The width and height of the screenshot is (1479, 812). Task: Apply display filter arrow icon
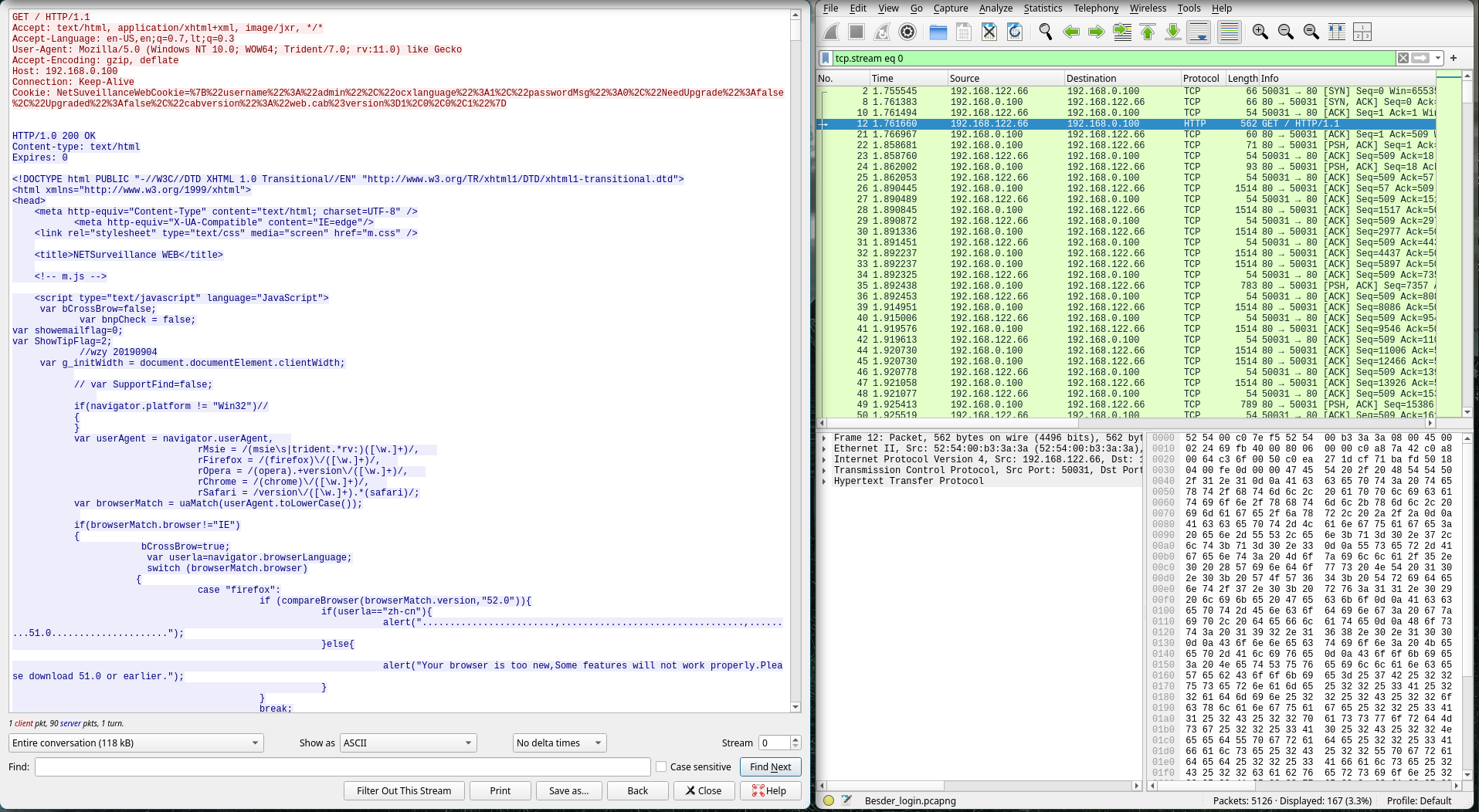click(1420, 58)
